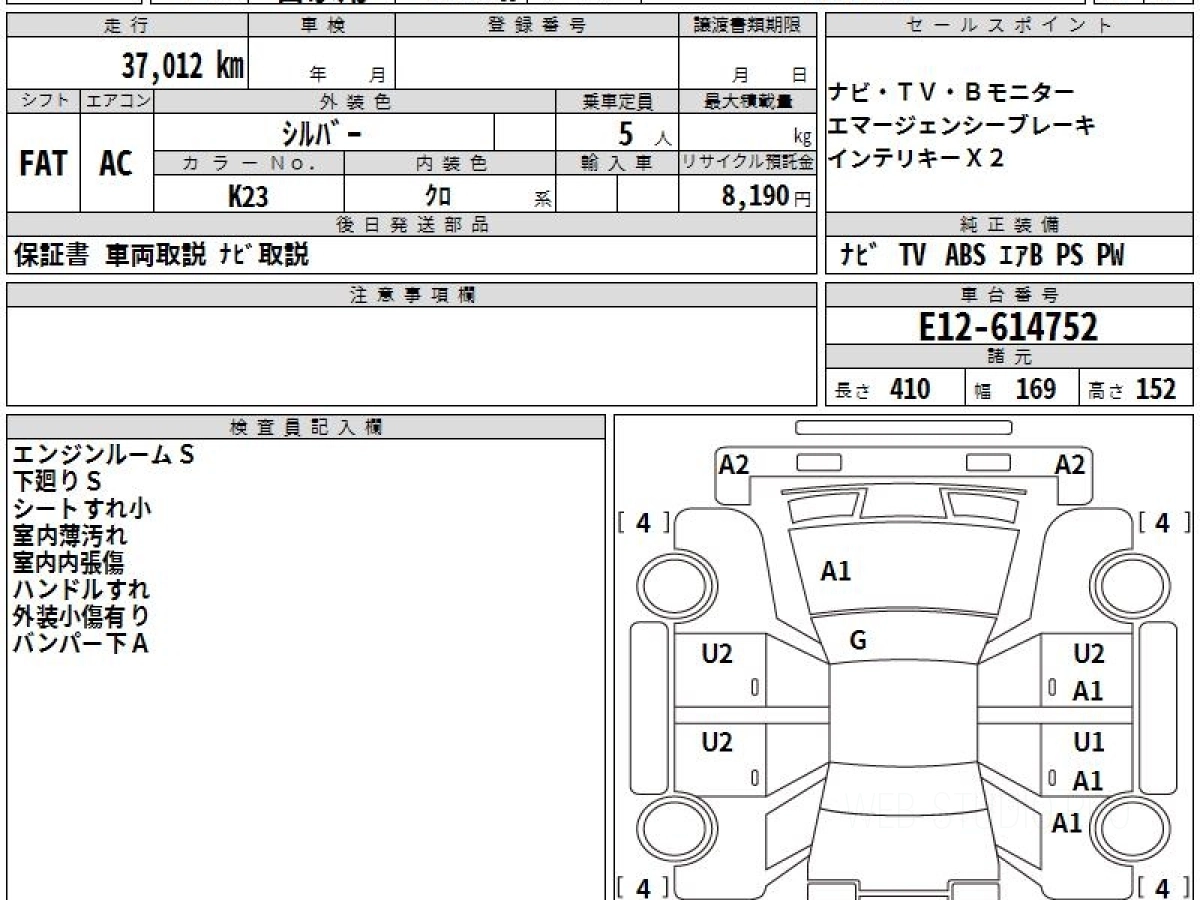Viewport: 1200px width, 900px height.
Task: Select inspector note 室内内張傷
Action: coord(69,562)
